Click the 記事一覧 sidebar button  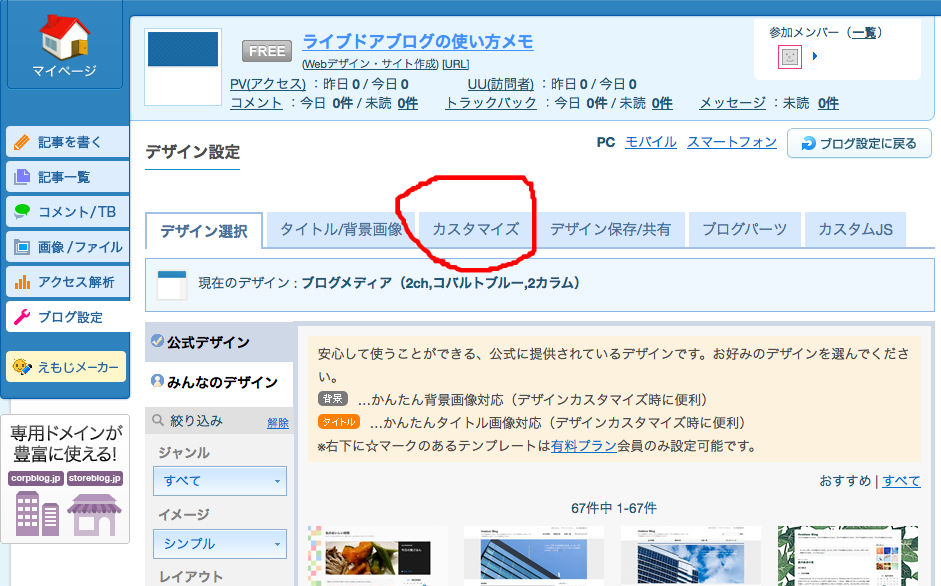[68, 177]
